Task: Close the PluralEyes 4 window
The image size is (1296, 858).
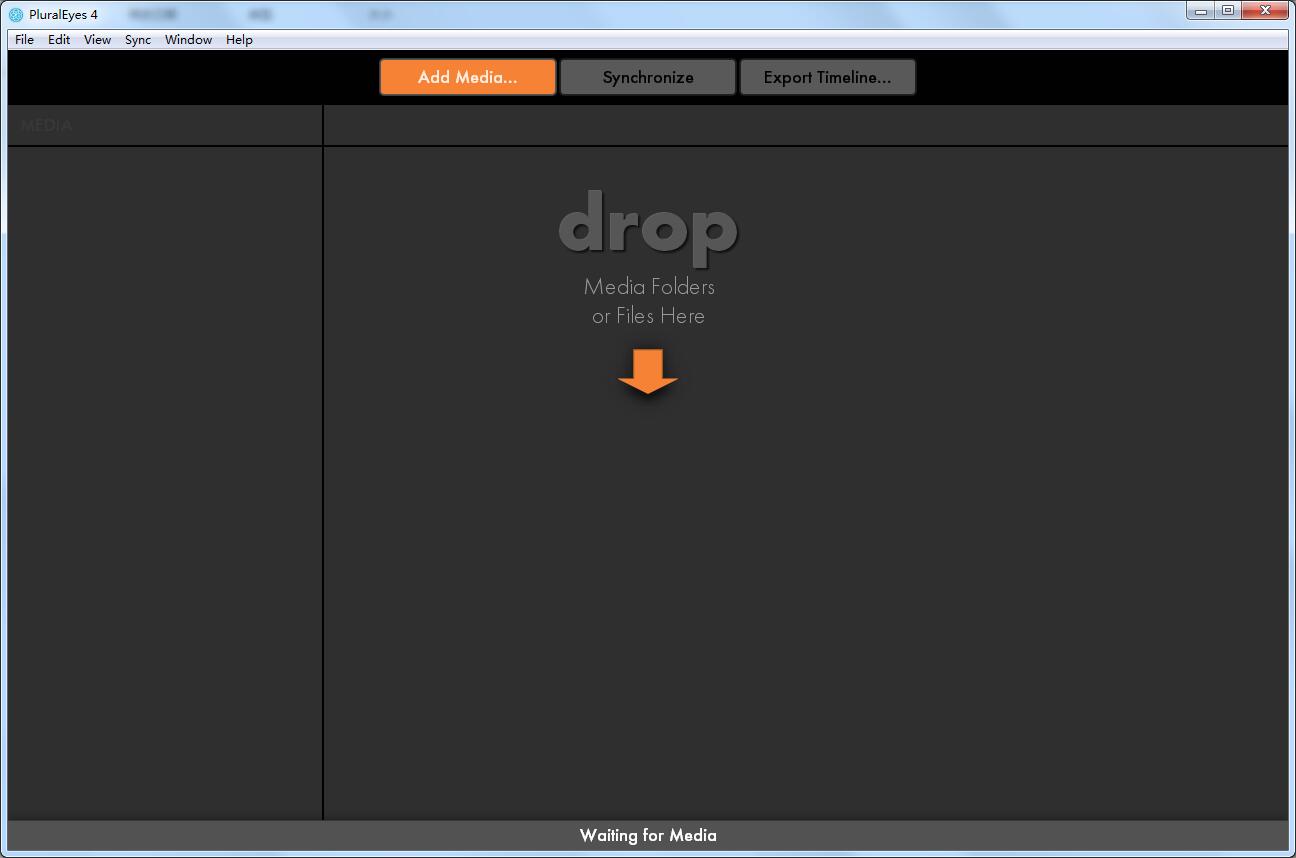Action: [x=1265, y=11]
